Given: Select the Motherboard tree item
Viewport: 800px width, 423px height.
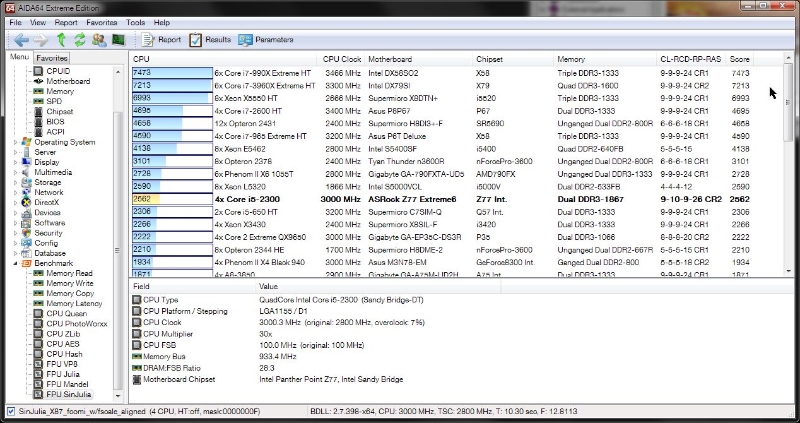Looking at the screenshot, I should pyautogui.click(x=68, y=81).
